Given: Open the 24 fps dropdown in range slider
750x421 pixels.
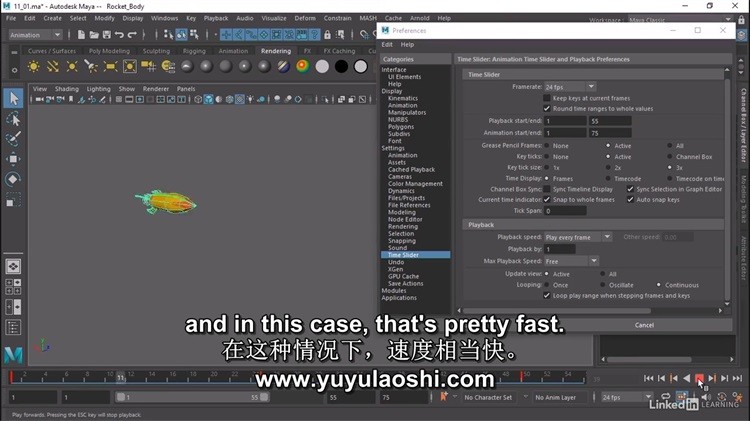Looking at the screenshot, I should (x=627, y=397).
